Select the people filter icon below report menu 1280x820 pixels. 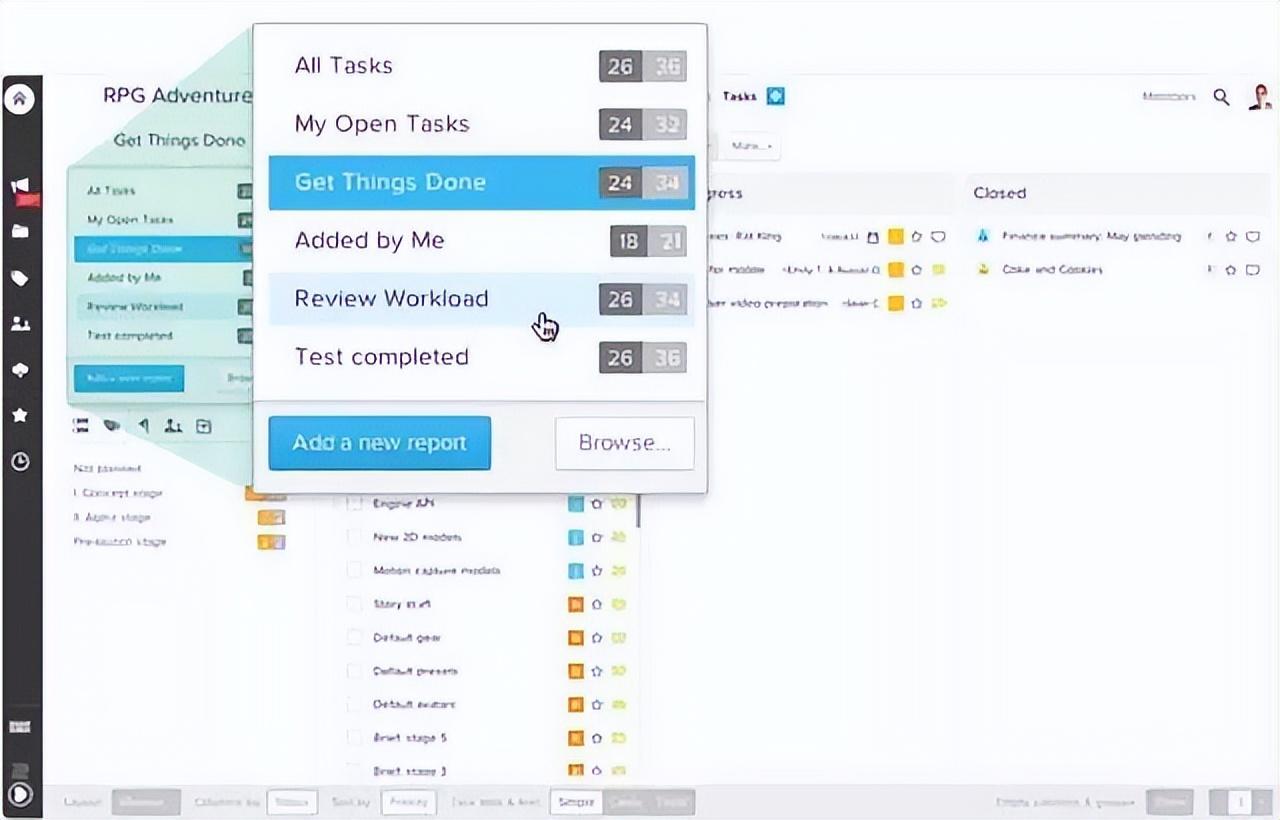pos(173,426)
